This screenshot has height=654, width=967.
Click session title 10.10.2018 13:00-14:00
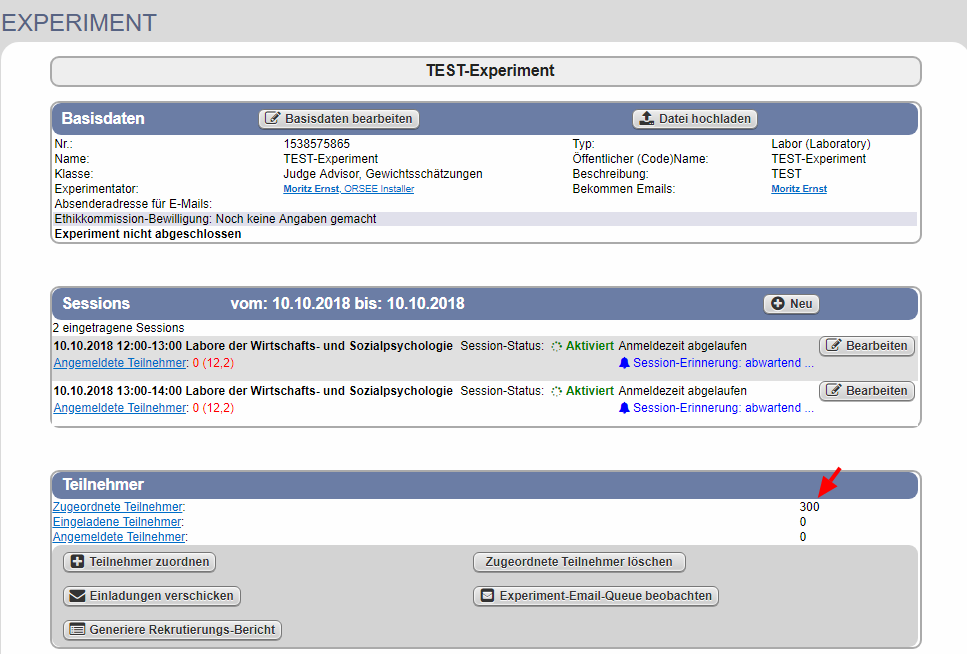[253, 391]
